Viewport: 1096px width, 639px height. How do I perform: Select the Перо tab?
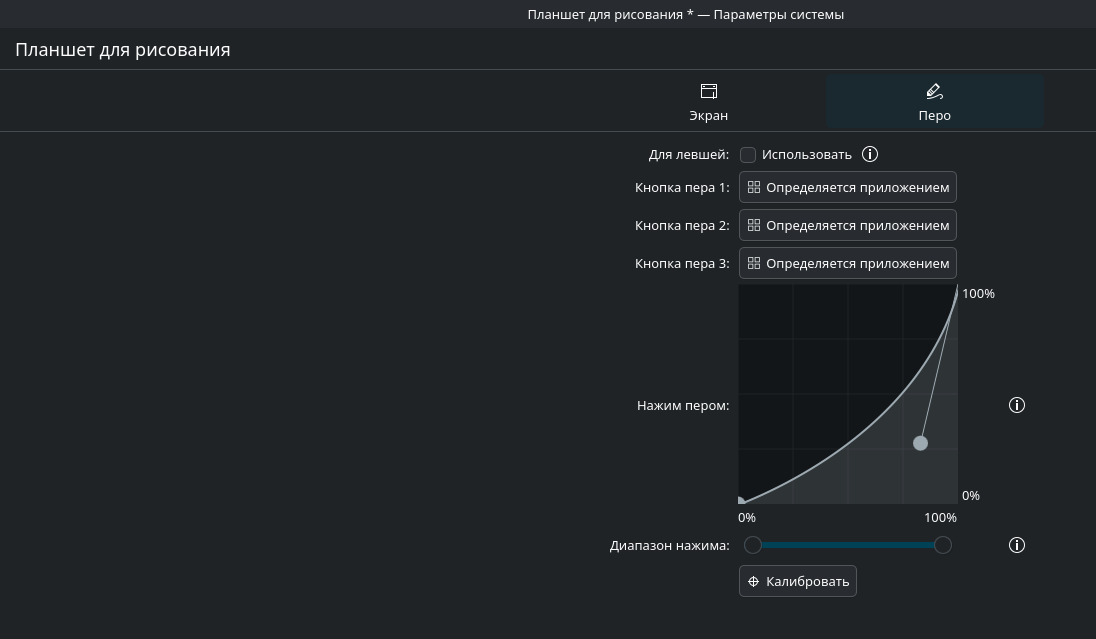point(934,103)
